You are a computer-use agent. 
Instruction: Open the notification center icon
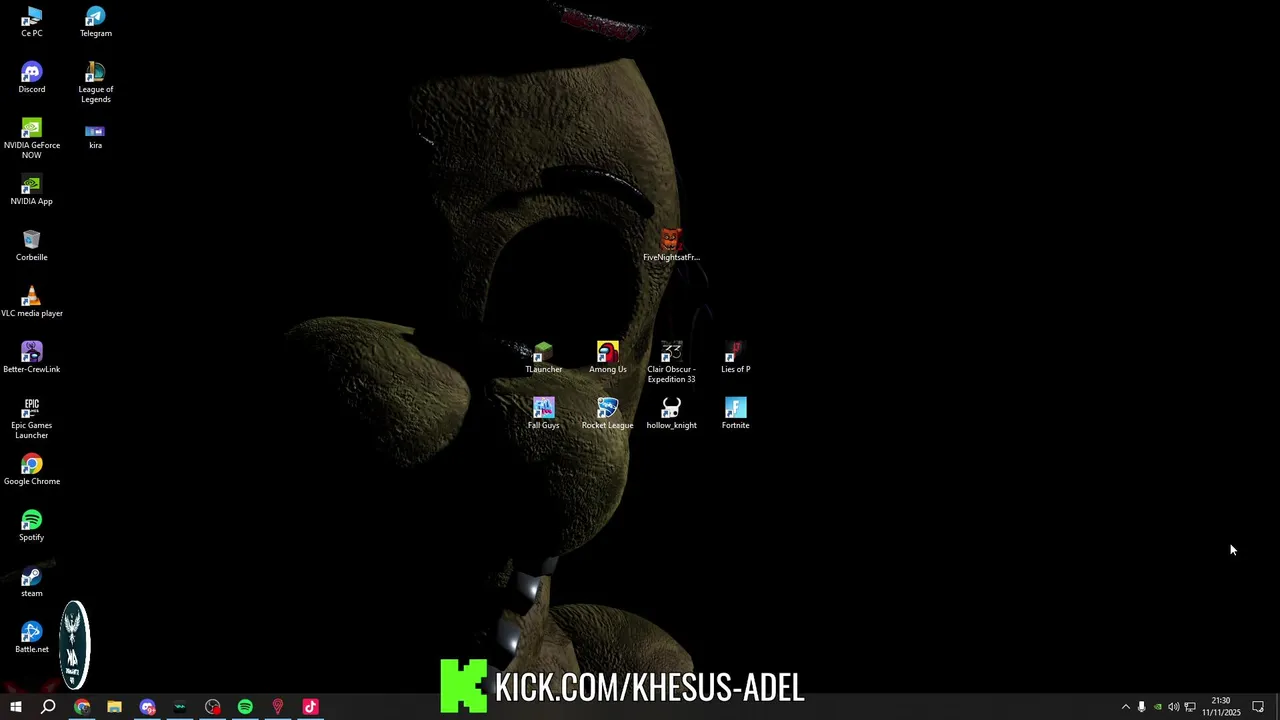1258,707
